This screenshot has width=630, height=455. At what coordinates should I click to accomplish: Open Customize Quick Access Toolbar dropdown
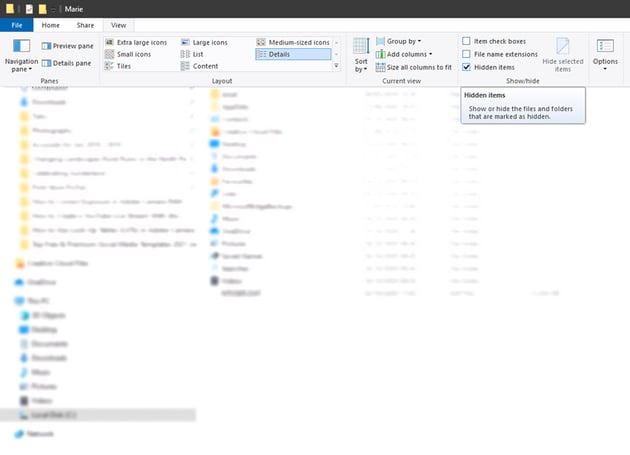tap(53, 9)
